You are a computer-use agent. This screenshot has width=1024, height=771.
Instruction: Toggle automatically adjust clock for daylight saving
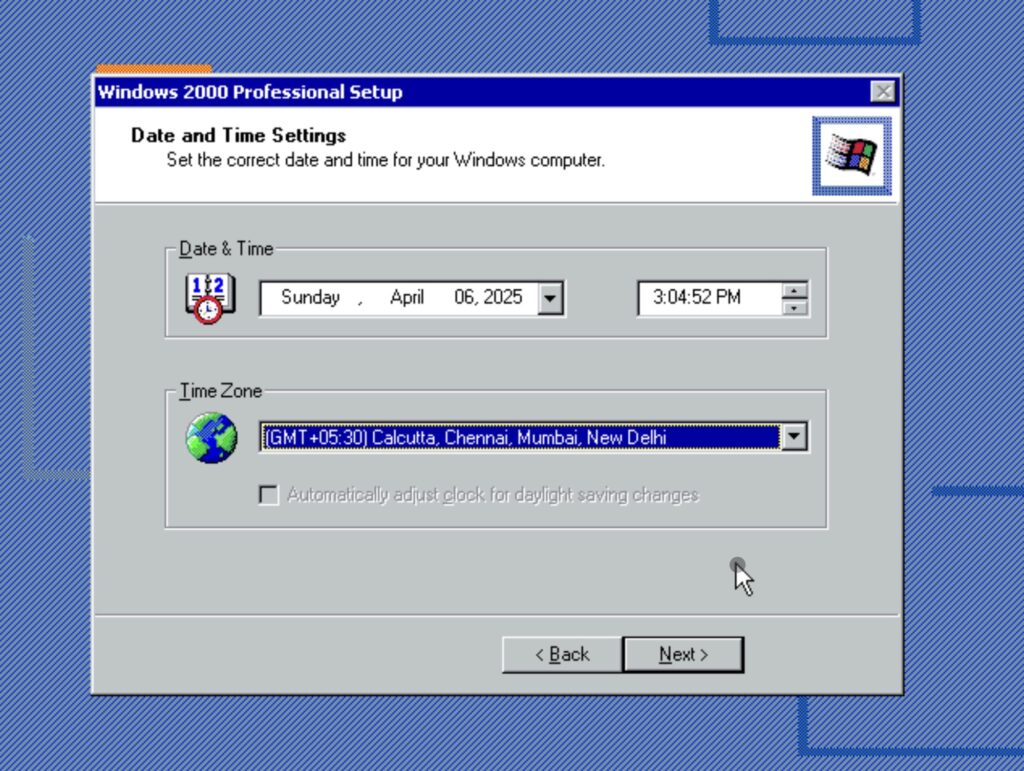tap(268, 495)
